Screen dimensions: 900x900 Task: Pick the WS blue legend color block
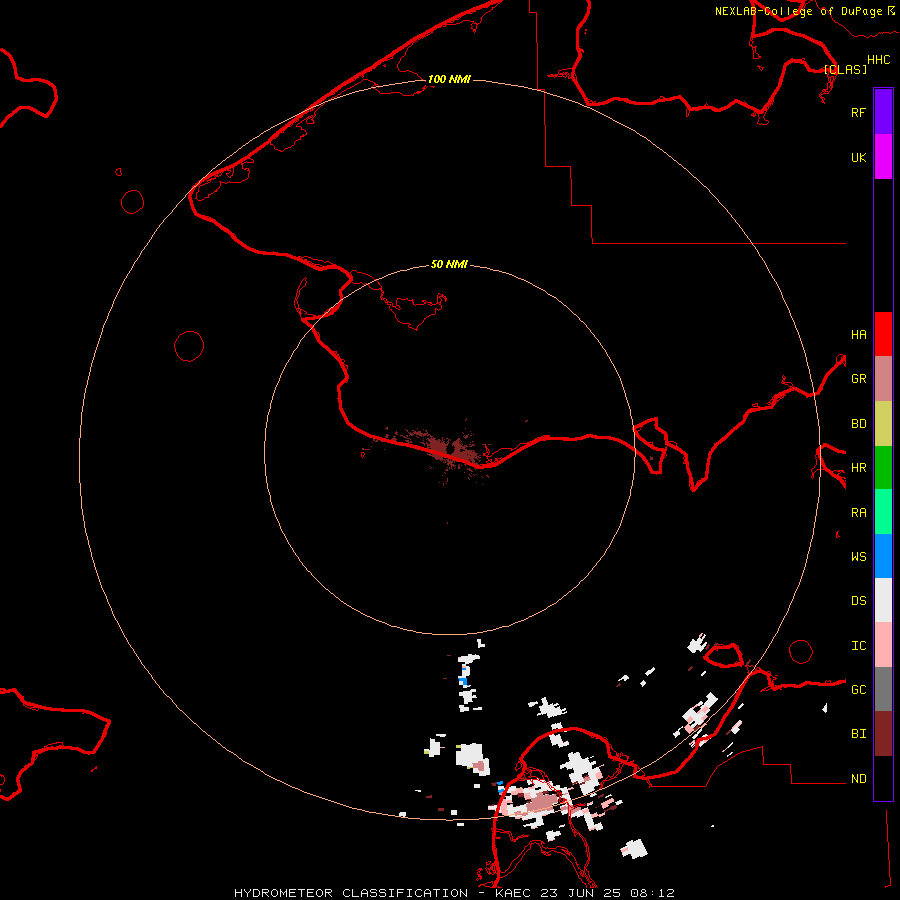click(883, 556)
